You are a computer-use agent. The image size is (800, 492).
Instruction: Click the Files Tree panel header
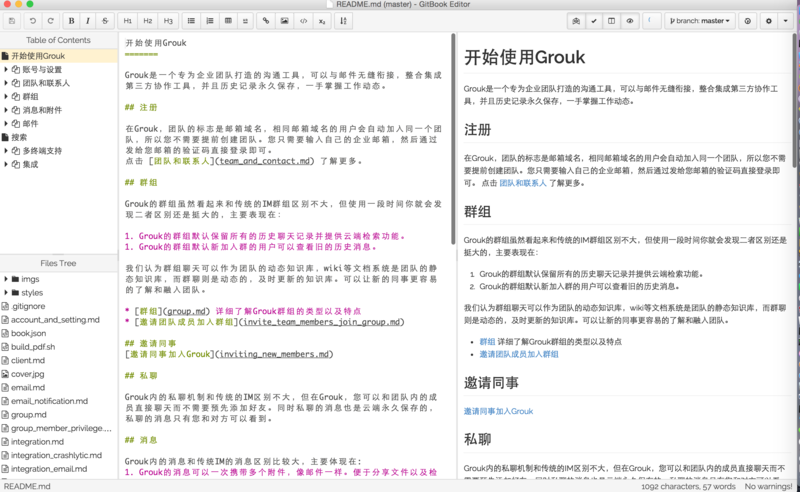59,263
